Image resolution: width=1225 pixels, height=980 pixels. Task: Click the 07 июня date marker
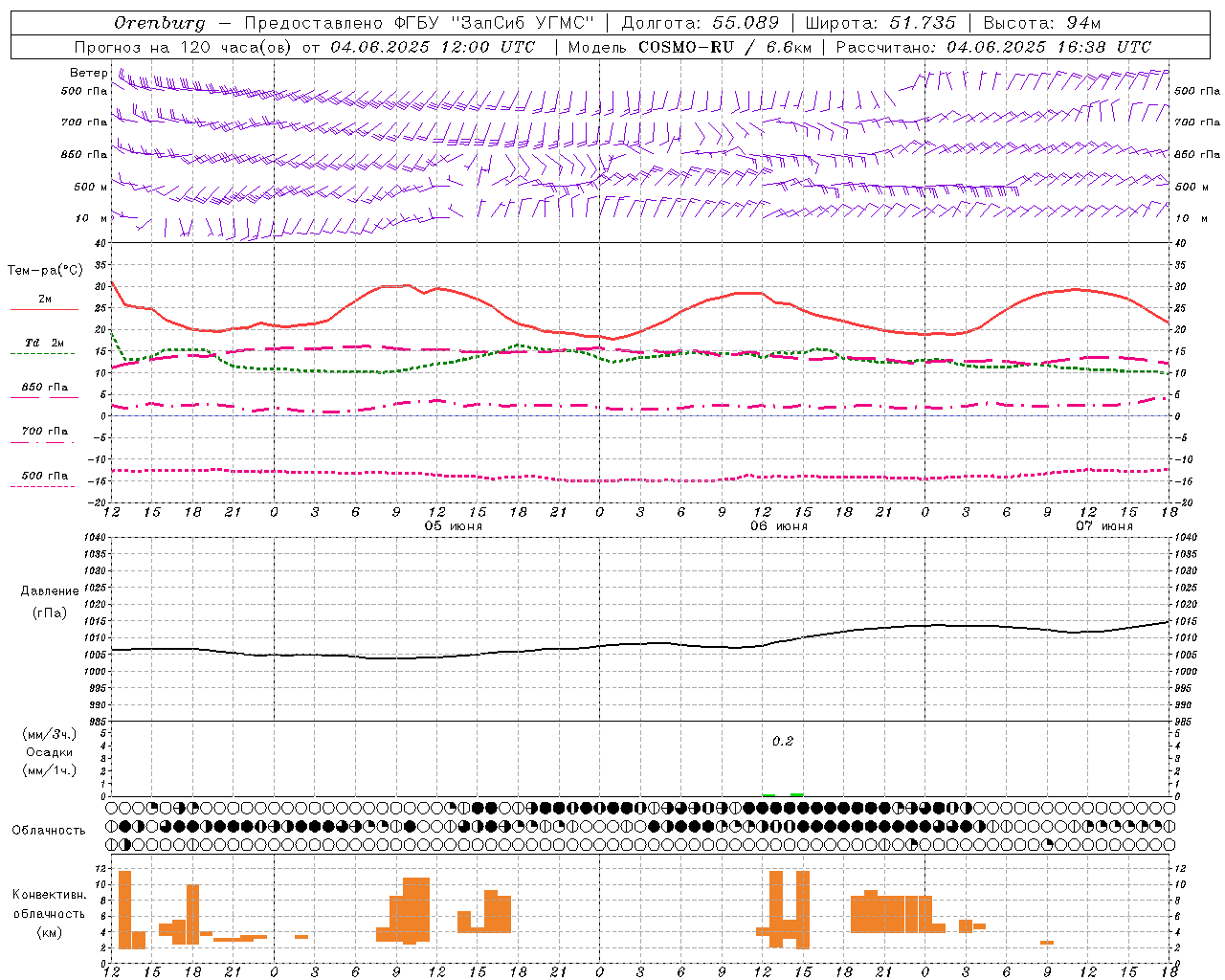pyautogui.click(x=1103, y=526)
